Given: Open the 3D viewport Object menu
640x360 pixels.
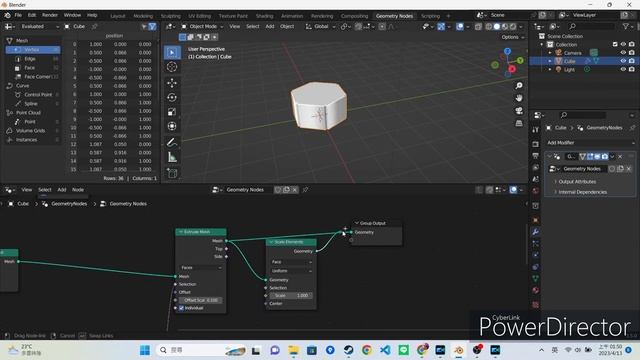Looking at the screenshot, I should (287, 27).
